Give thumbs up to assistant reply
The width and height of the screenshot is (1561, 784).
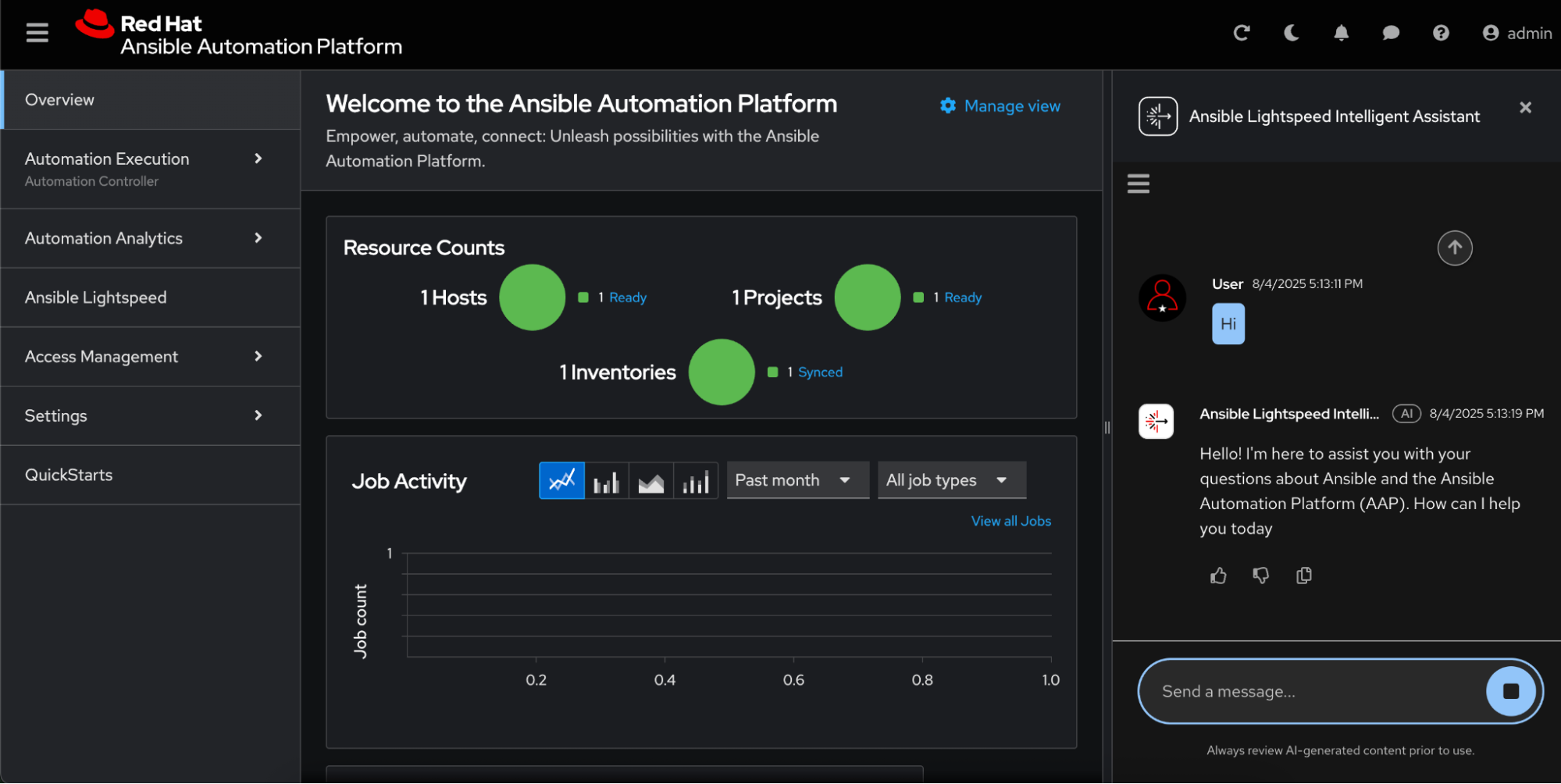coord(1218,576)
